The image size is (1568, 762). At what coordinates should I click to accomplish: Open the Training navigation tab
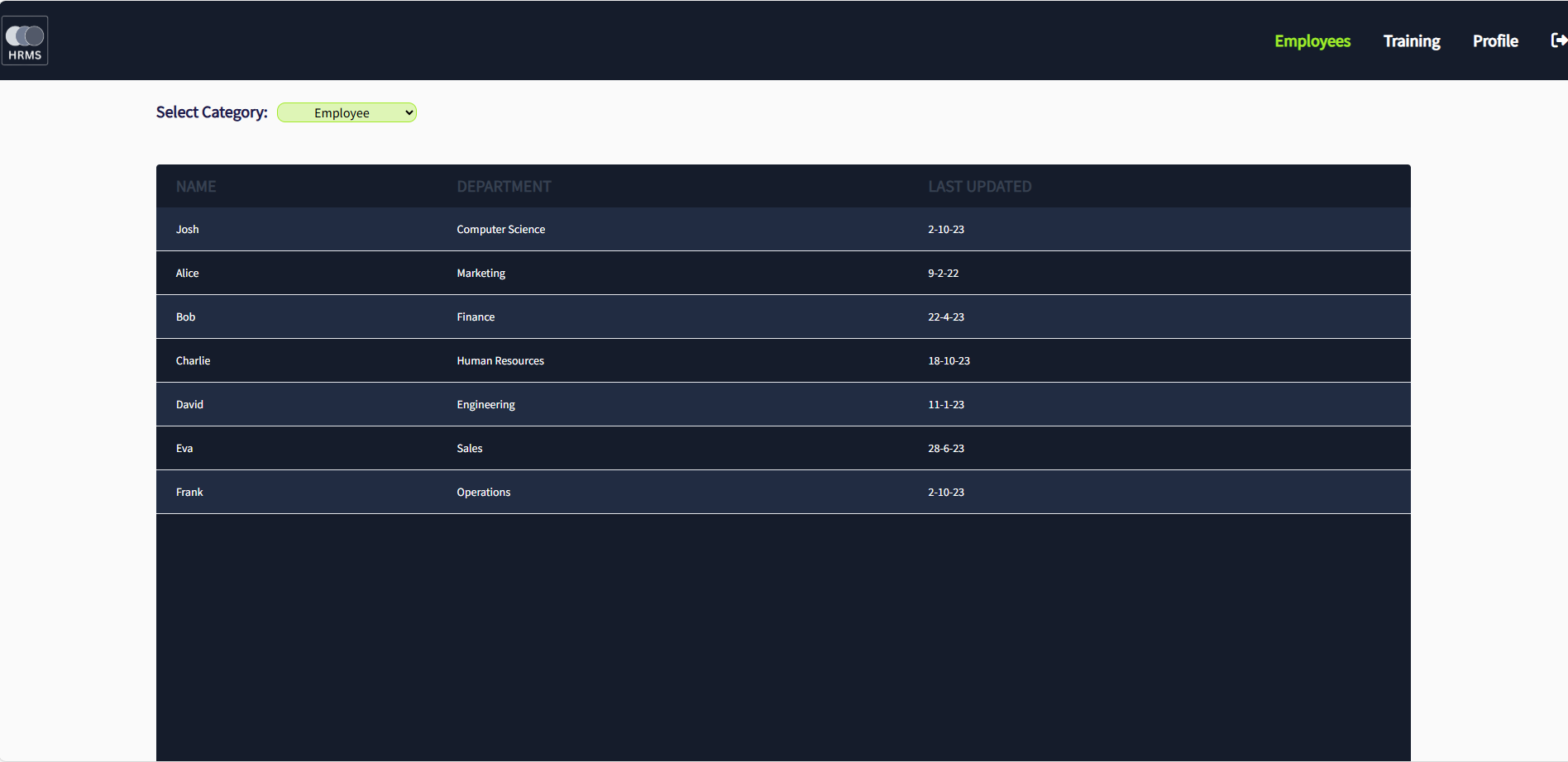[x=1412, y=41]
